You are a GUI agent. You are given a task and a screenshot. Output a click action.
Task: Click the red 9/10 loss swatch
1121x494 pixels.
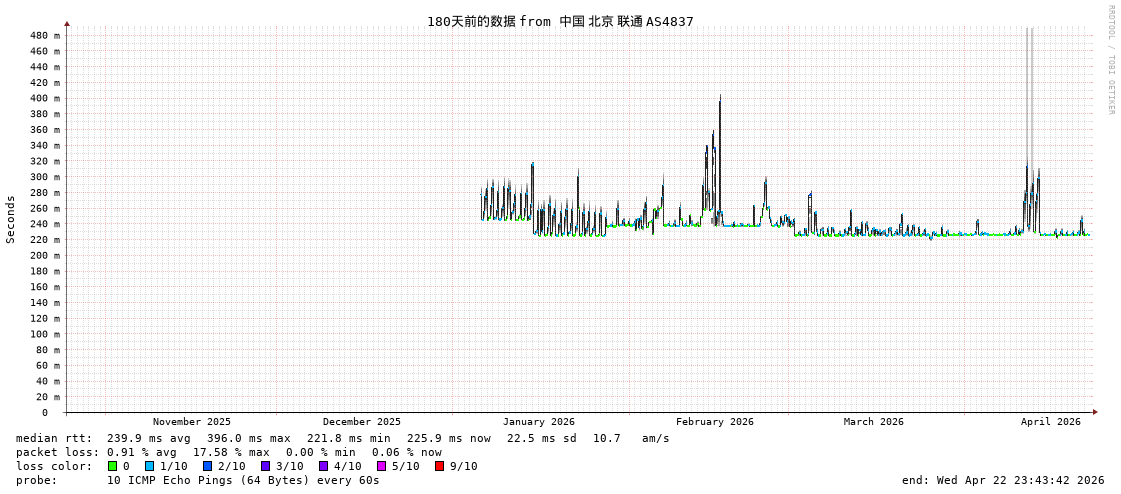pos(439,466)
